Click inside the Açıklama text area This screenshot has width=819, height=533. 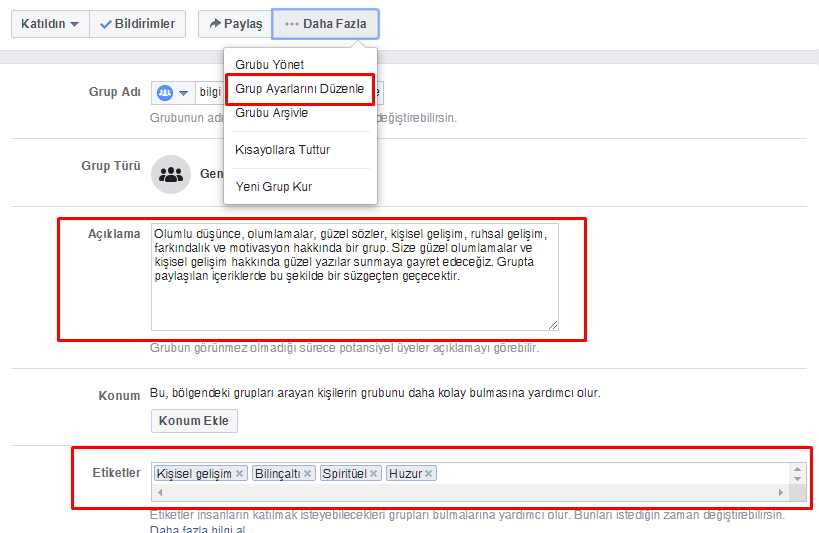[355, 277]
